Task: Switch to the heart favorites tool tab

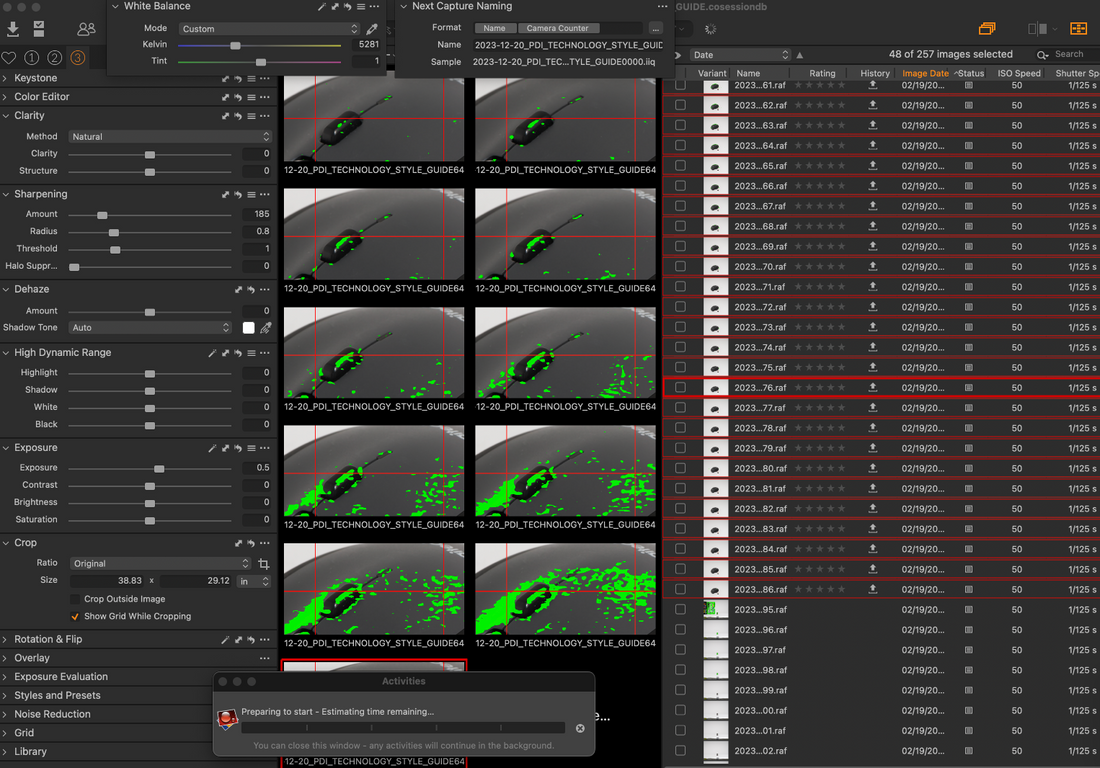Action: tap(9, 58)
